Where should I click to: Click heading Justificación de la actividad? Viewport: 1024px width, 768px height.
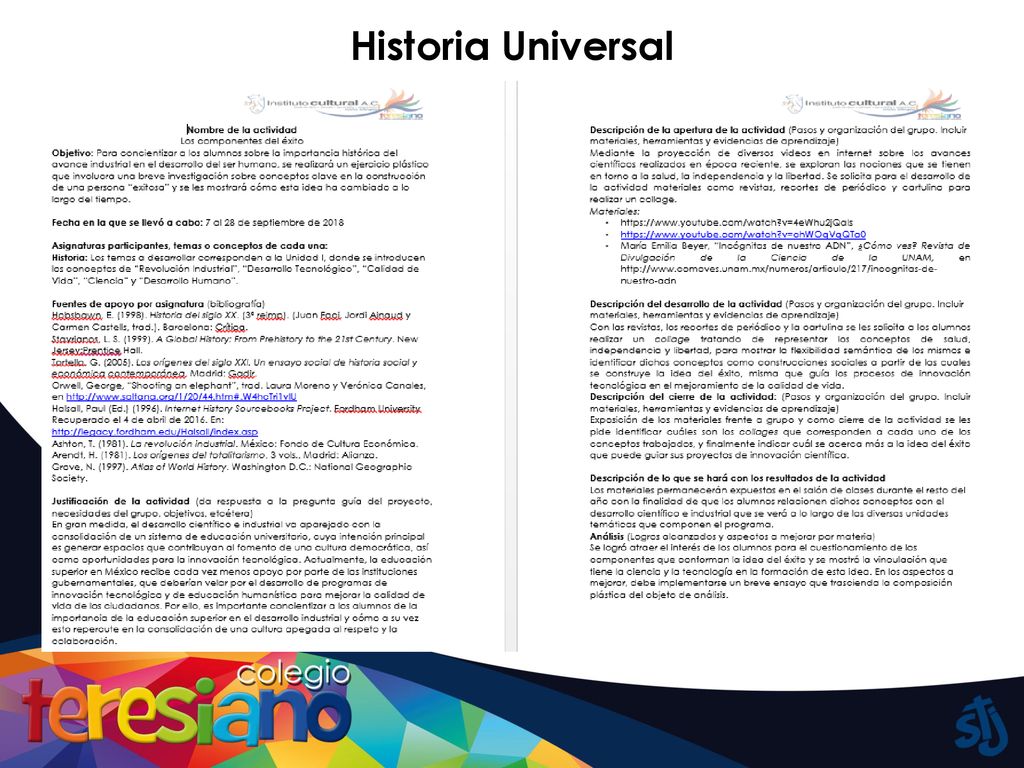121,502
